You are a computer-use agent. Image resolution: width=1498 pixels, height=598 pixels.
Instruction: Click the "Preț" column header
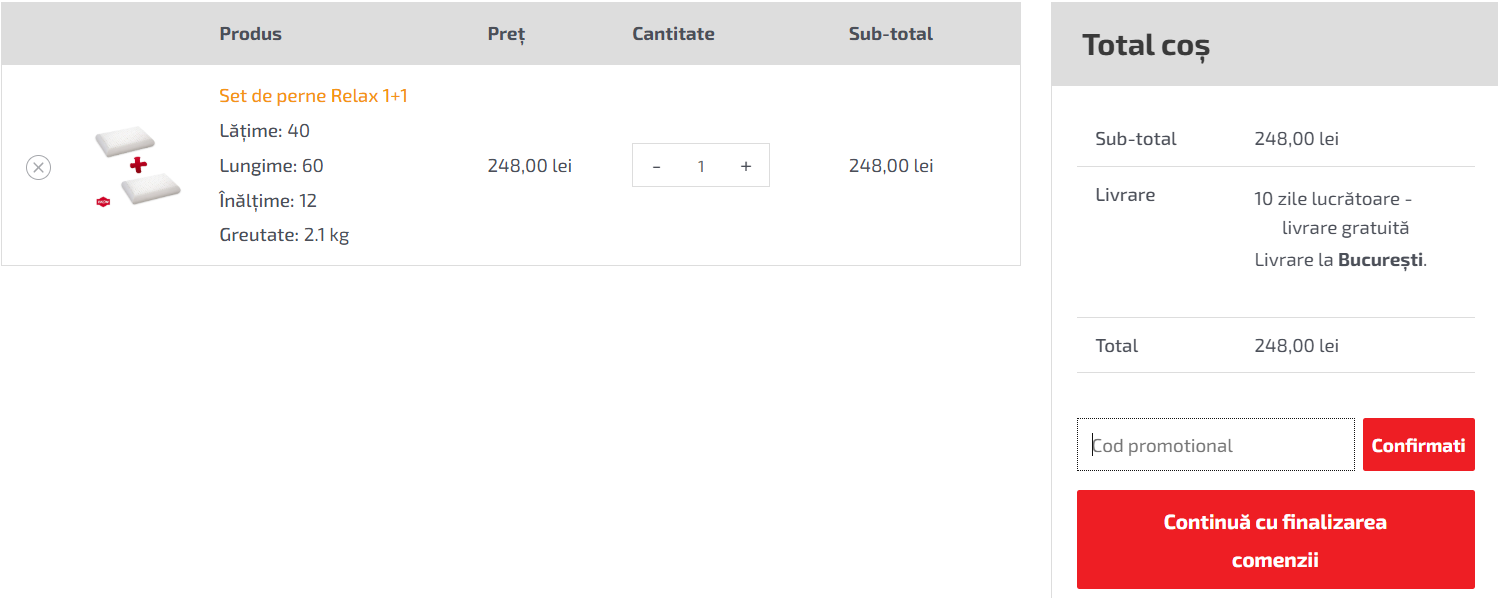pyautogui.click(x=506, y=34)
